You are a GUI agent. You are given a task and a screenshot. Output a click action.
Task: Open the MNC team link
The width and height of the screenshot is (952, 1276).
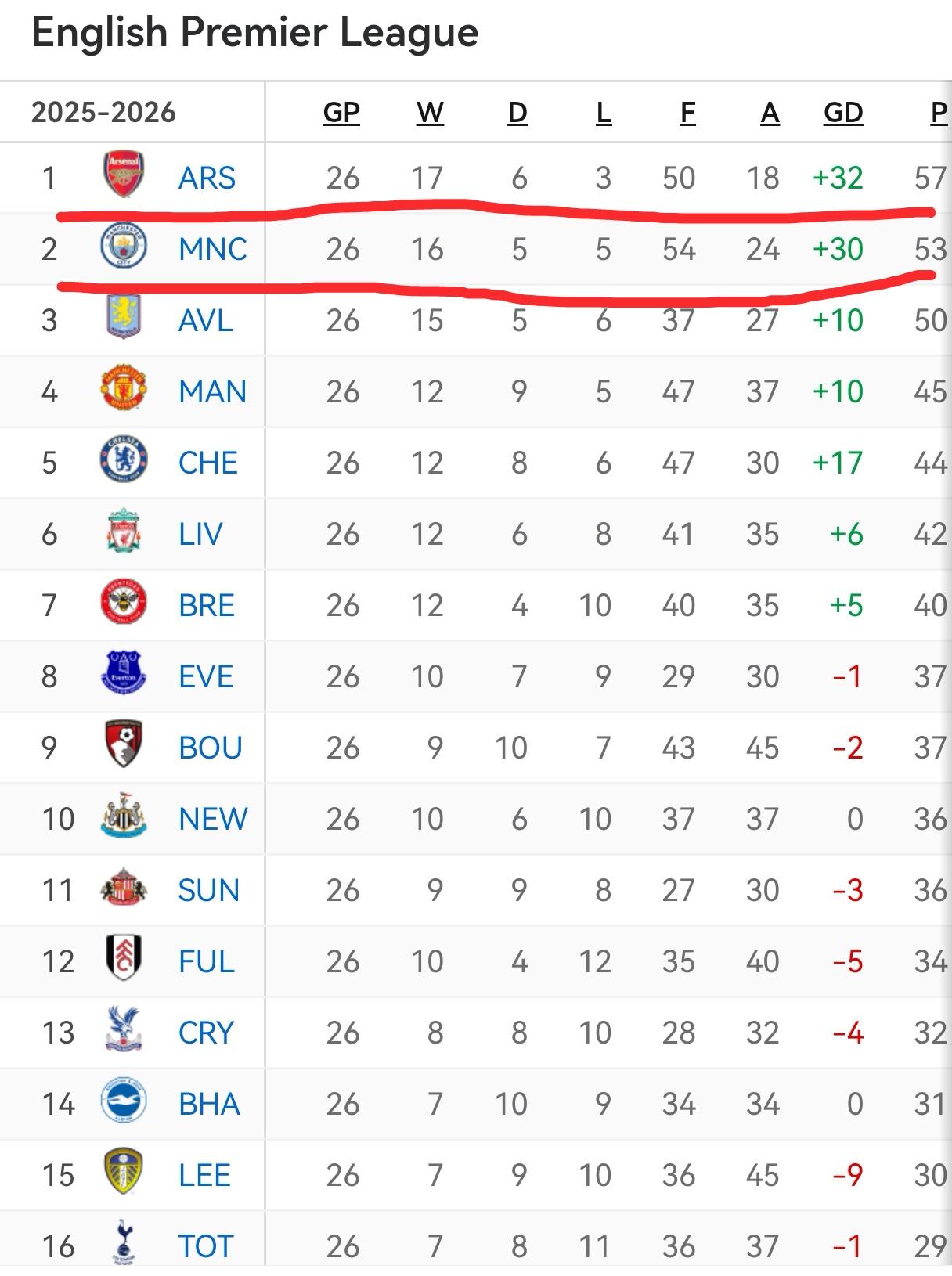212,249
